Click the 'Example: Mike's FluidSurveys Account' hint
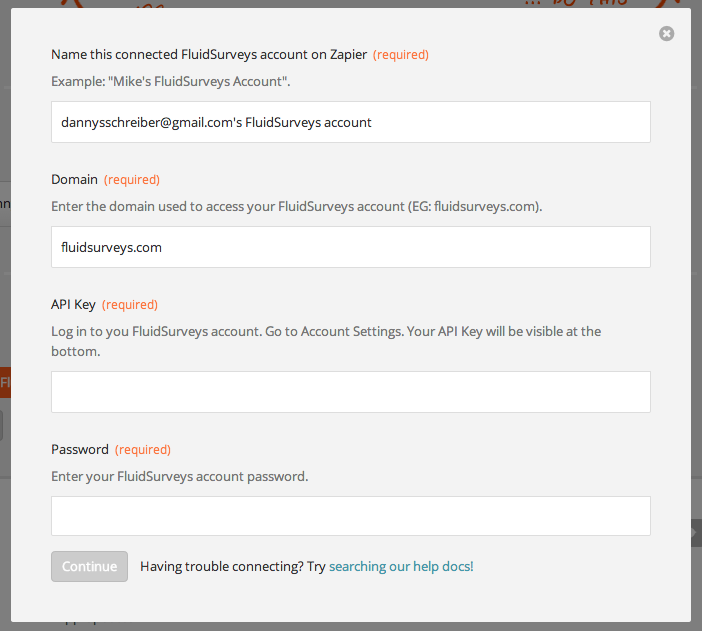This screenshot has width=702, height=631. pyautogui.click(x=171, y=82)
